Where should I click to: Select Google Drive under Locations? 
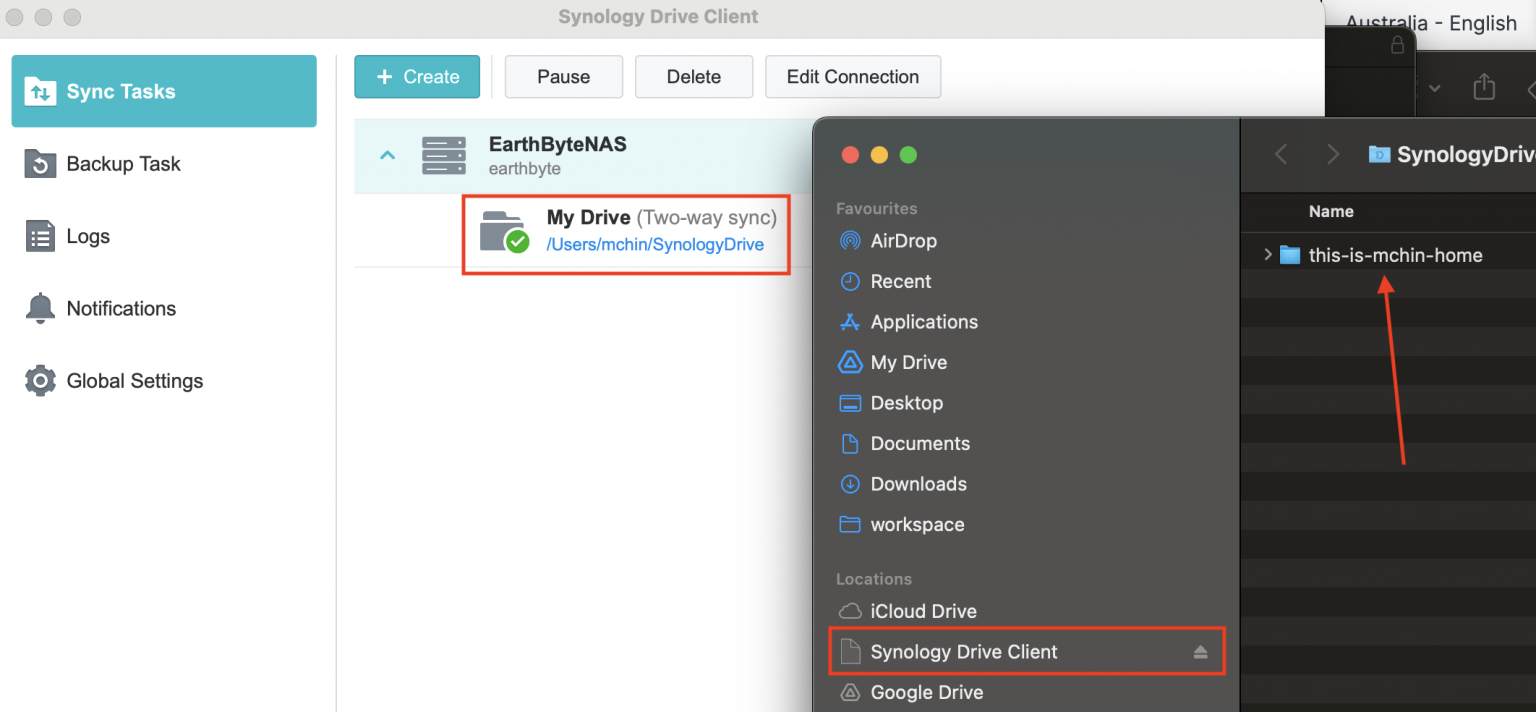click(926, 692)
